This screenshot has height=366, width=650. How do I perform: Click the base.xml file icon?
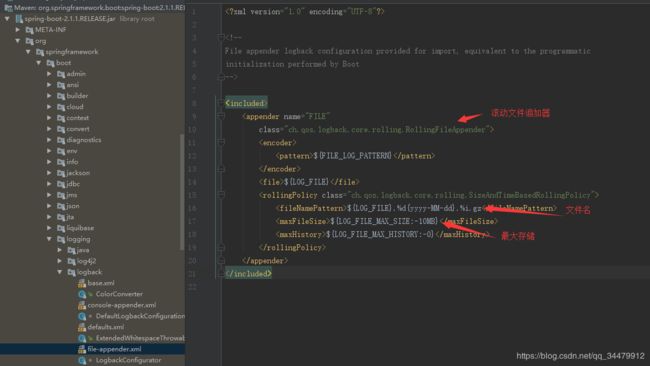(x=82, y=283)
